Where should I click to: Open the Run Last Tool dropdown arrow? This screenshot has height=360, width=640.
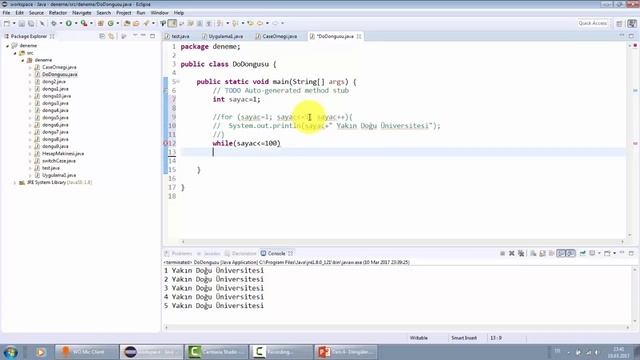[91, 23]
